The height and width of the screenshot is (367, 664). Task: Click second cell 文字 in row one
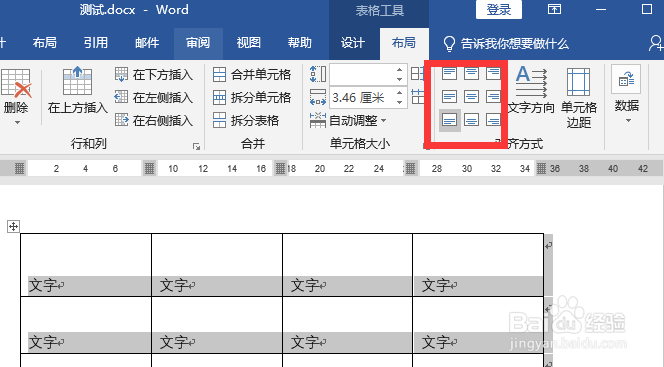pyautogui.click(x=173, y=286)
